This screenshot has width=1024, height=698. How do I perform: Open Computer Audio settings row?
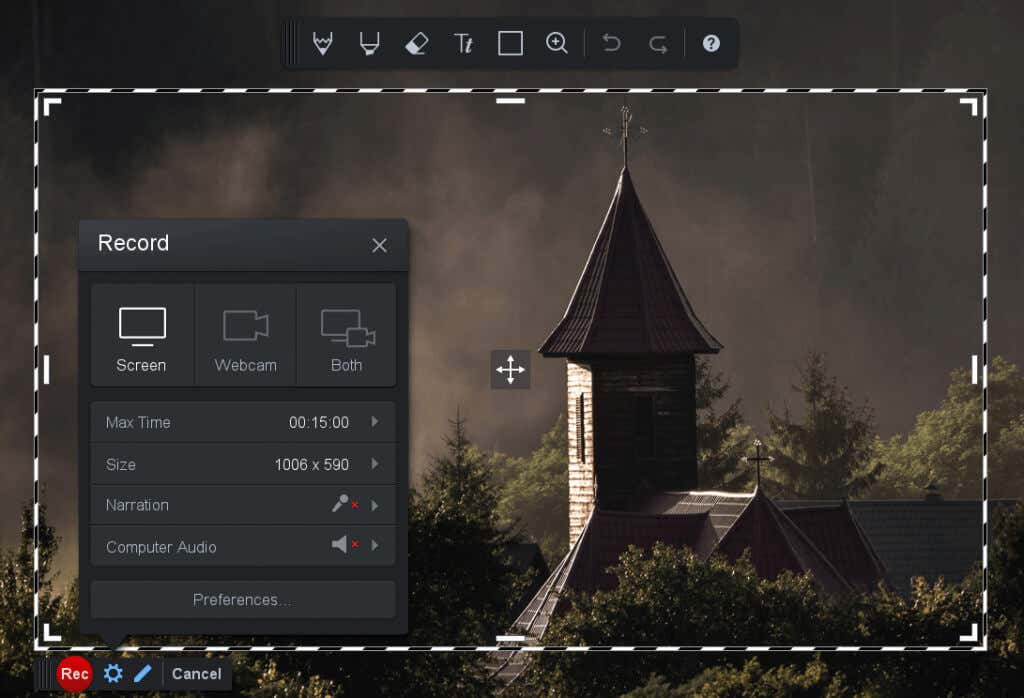(x=243, y=546)
